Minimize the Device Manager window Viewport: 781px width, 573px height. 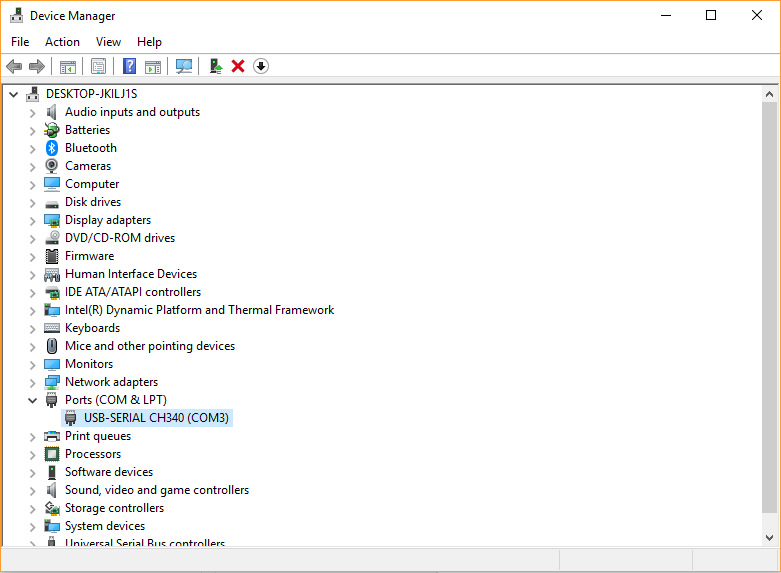click(x=666, y=15)
